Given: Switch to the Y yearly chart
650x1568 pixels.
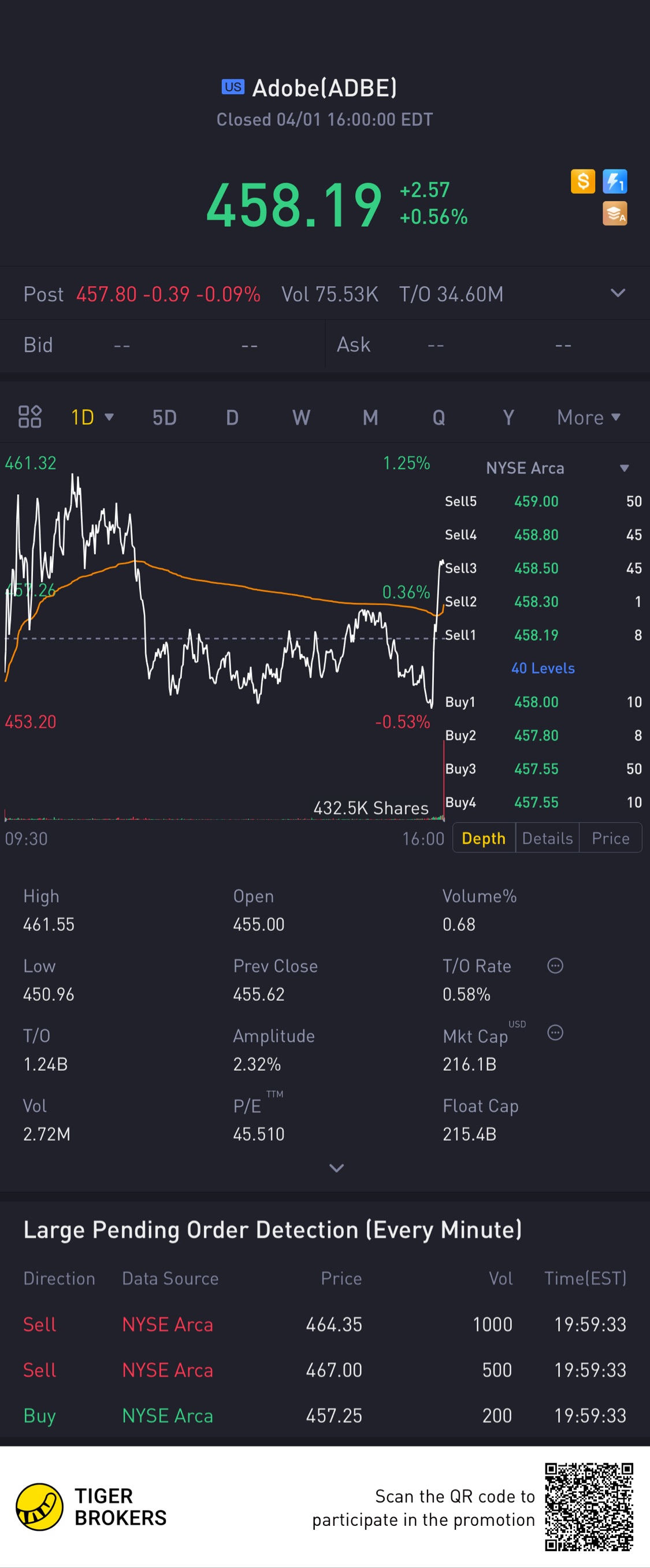Looking at the screenshot, I should point(508,417).
